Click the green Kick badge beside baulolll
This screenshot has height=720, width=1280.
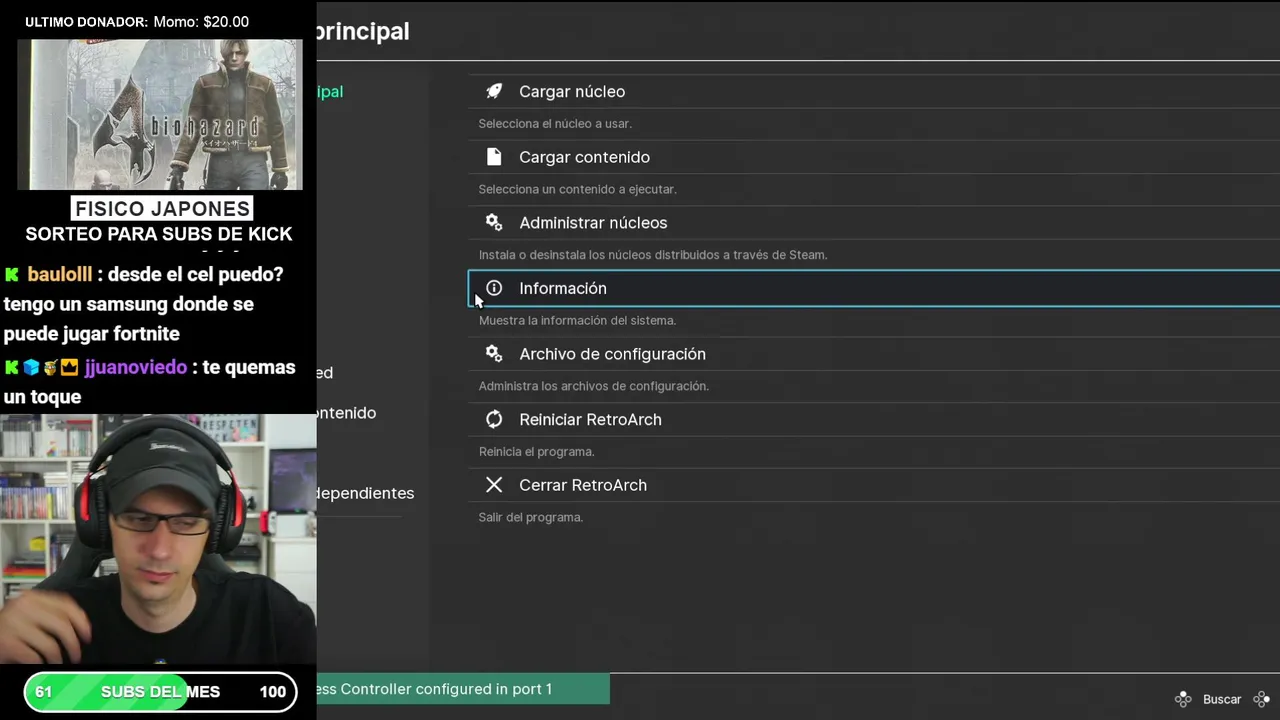point(12,275)
